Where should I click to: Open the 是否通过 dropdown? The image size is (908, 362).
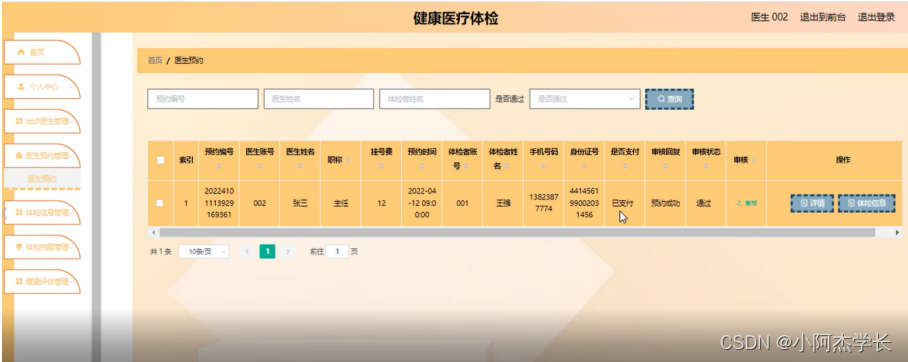[585, 99]
